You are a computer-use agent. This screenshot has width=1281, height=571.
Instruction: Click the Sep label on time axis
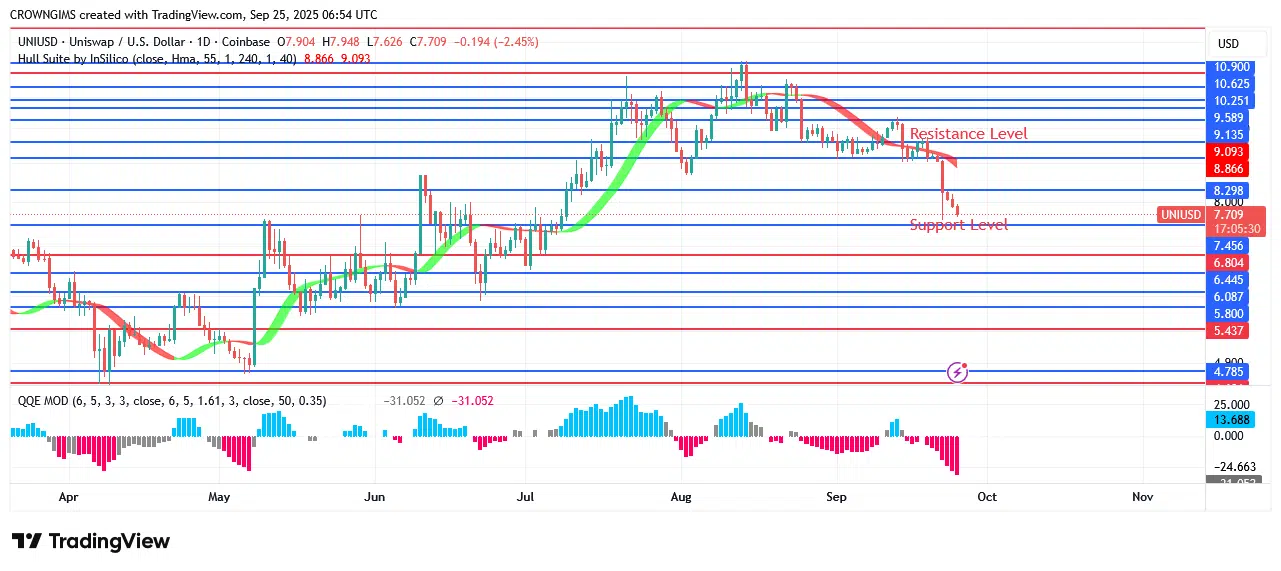[x=837, y=496]
